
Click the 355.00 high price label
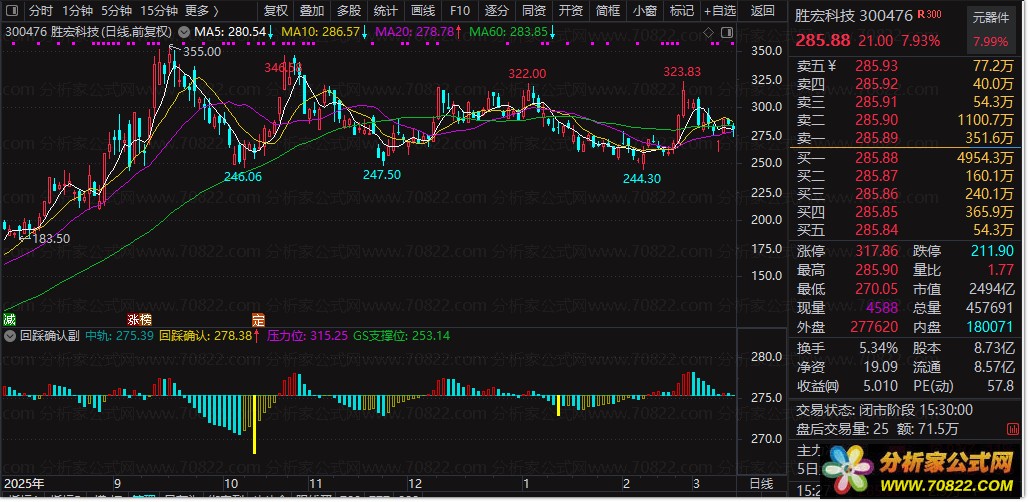point(204,52)
